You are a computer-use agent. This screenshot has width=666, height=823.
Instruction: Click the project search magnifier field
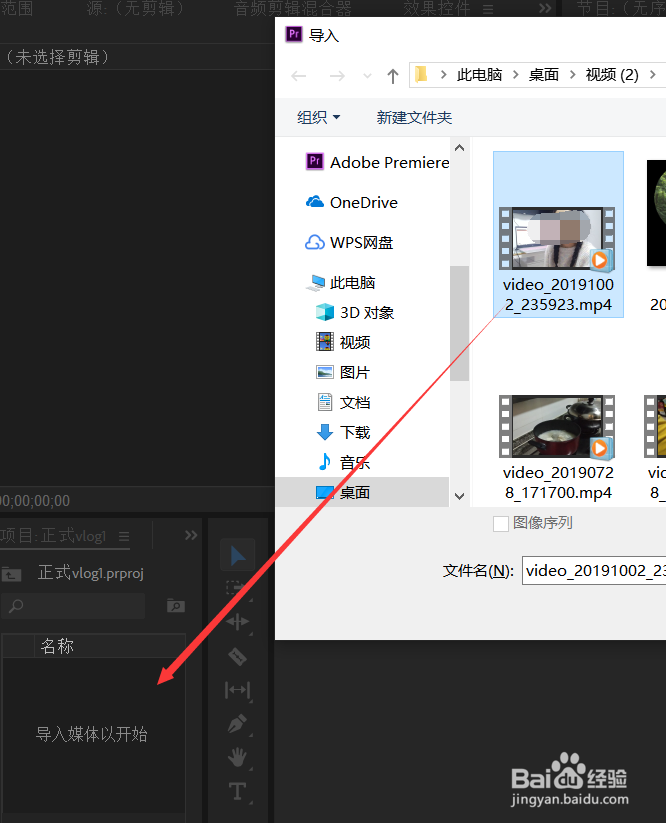(73, 606)
